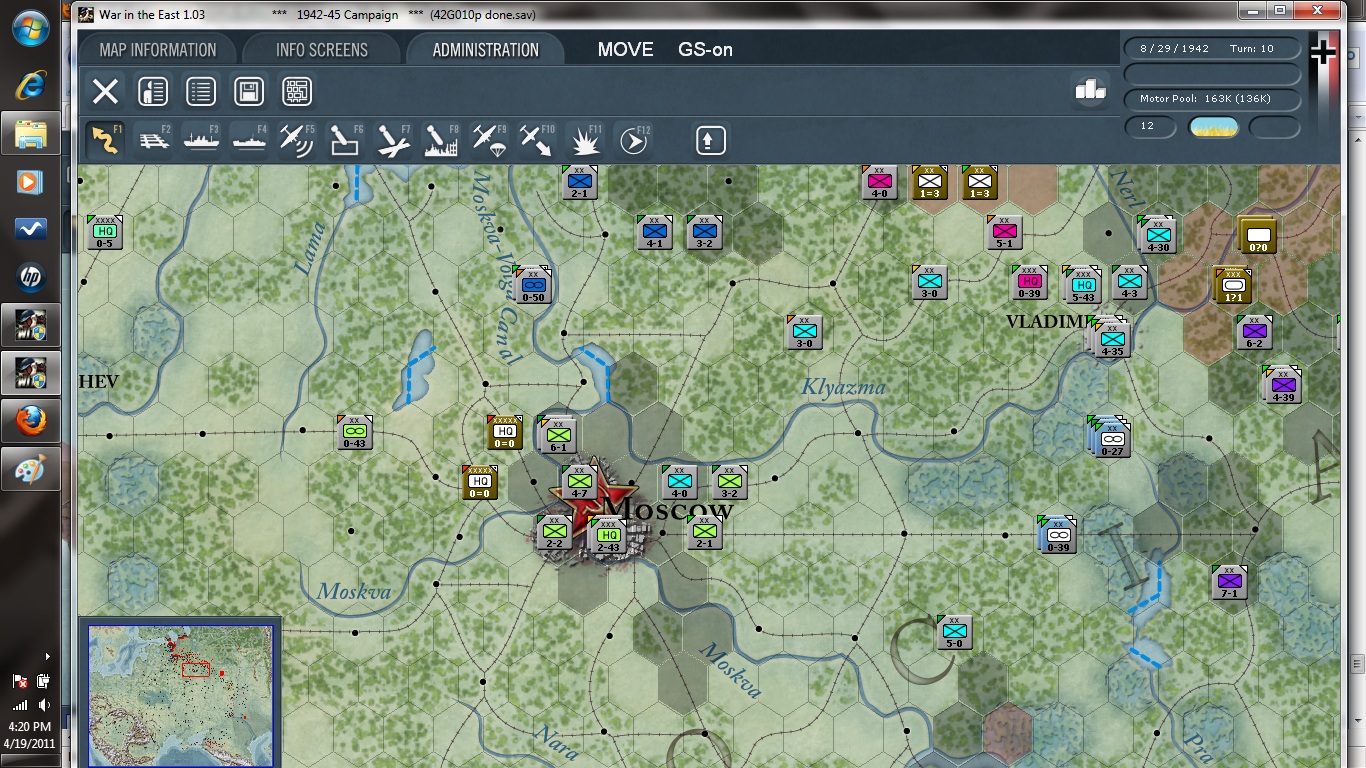Select the yellow 0?0 enemy unit

tap(1258, 234)
